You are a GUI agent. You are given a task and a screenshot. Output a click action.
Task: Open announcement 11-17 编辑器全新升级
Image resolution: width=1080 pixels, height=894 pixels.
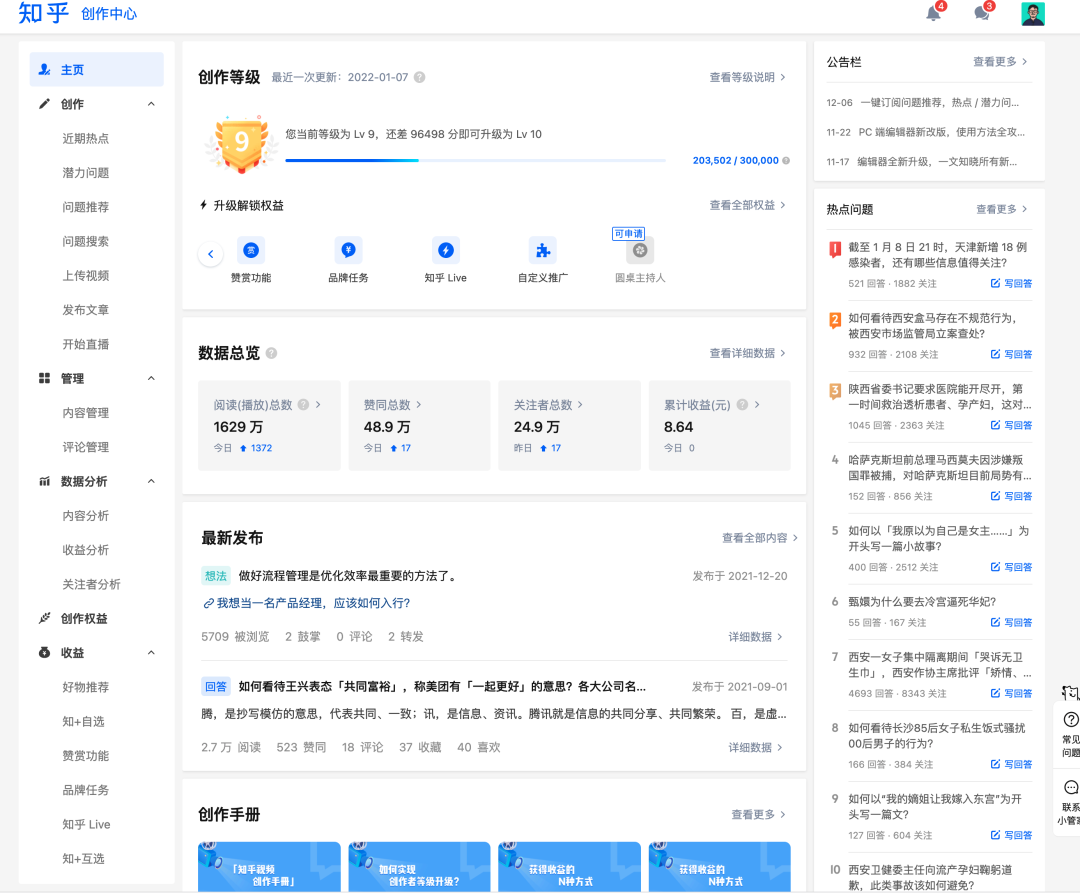click(x=922, y=162)
